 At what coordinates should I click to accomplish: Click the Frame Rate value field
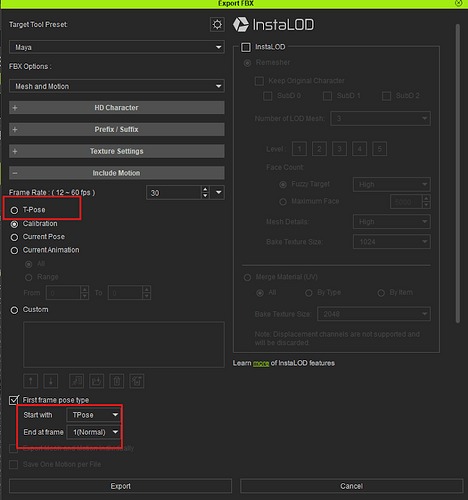pyautogui.click(x=174, y=193)
